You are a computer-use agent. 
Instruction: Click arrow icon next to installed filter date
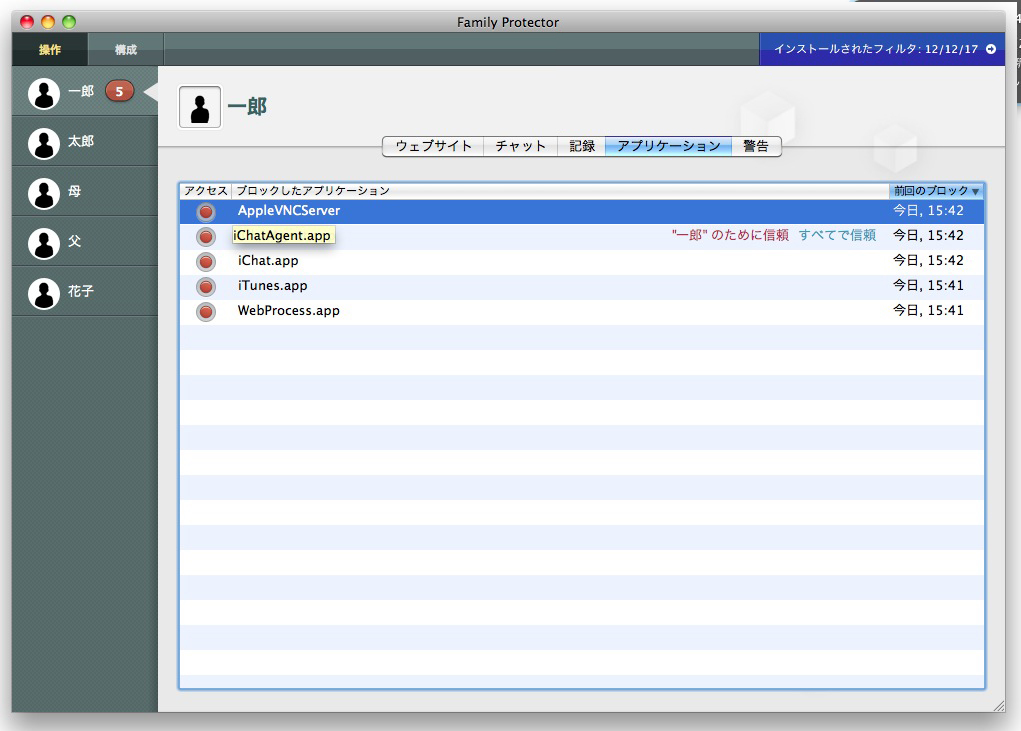(x=991, y=49)
